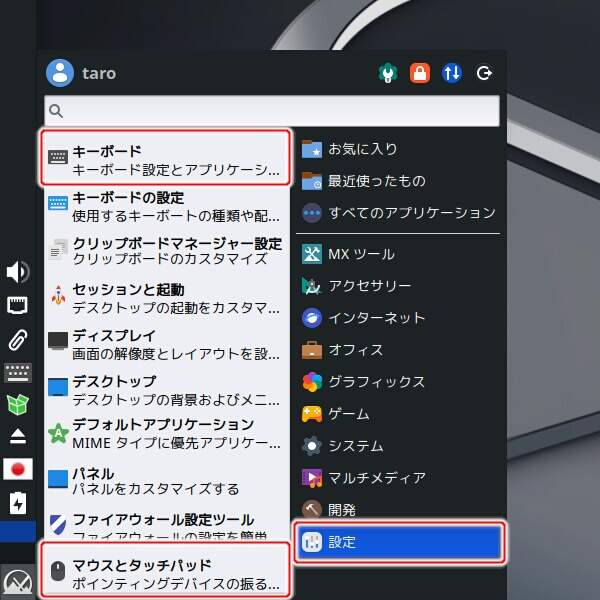
Task: Open ディスプレイ resolution settings
Action: pyautogui.click(x=166, y=343)
